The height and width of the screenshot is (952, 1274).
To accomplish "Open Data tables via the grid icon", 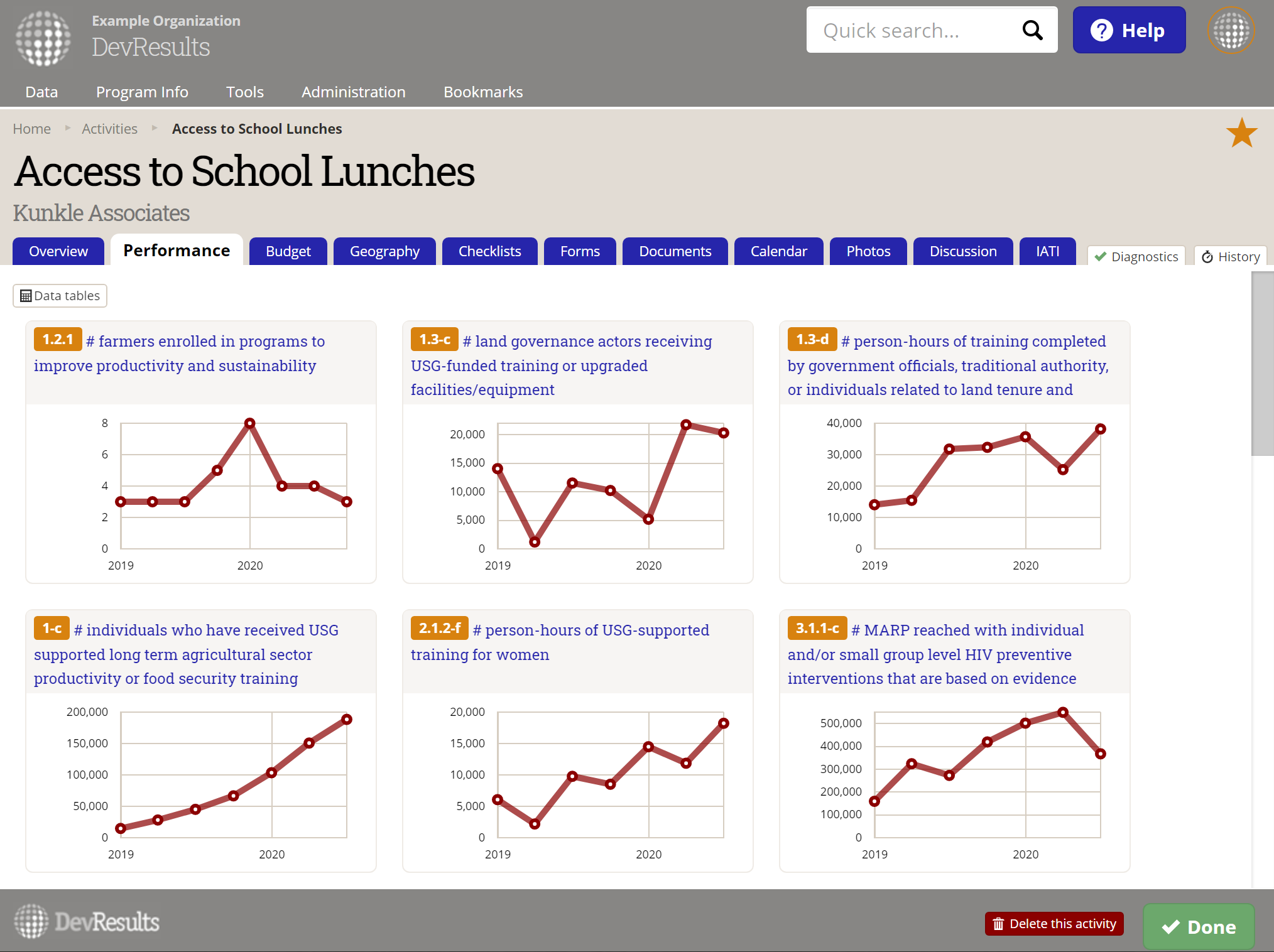I will click(26, 296).
